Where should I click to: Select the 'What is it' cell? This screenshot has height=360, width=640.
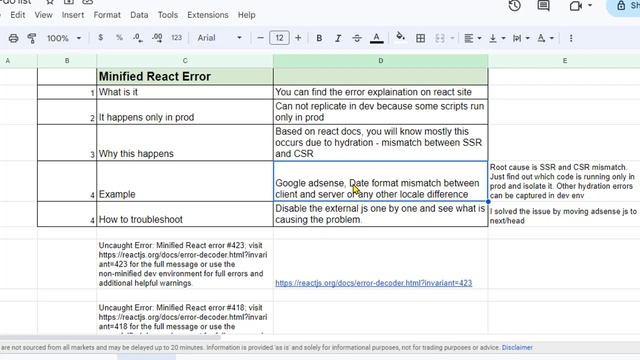click(x=185, y=92)
